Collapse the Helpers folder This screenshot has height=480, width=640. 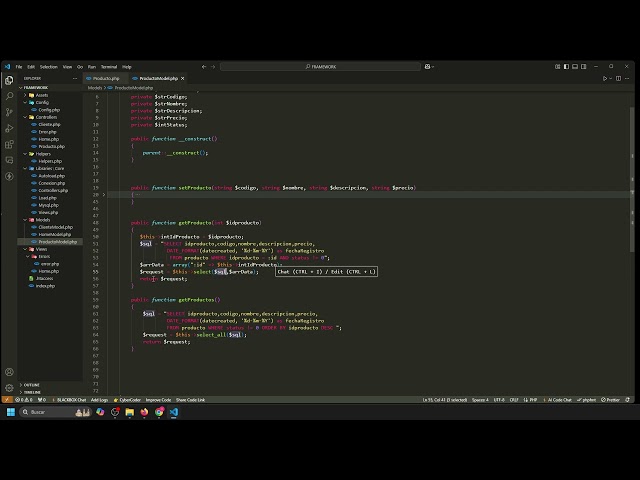pyautogui.click(x=25, y=154)
